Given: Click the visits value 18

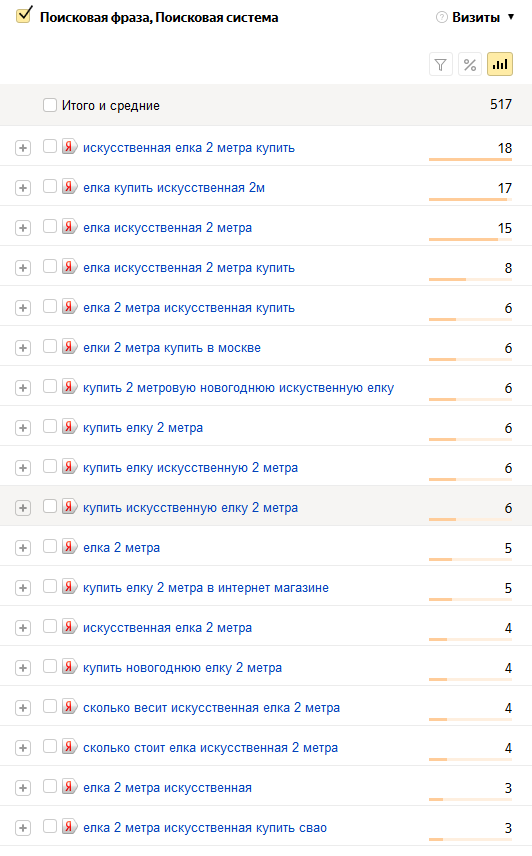Looking at the screenshot, I should 505,148.
